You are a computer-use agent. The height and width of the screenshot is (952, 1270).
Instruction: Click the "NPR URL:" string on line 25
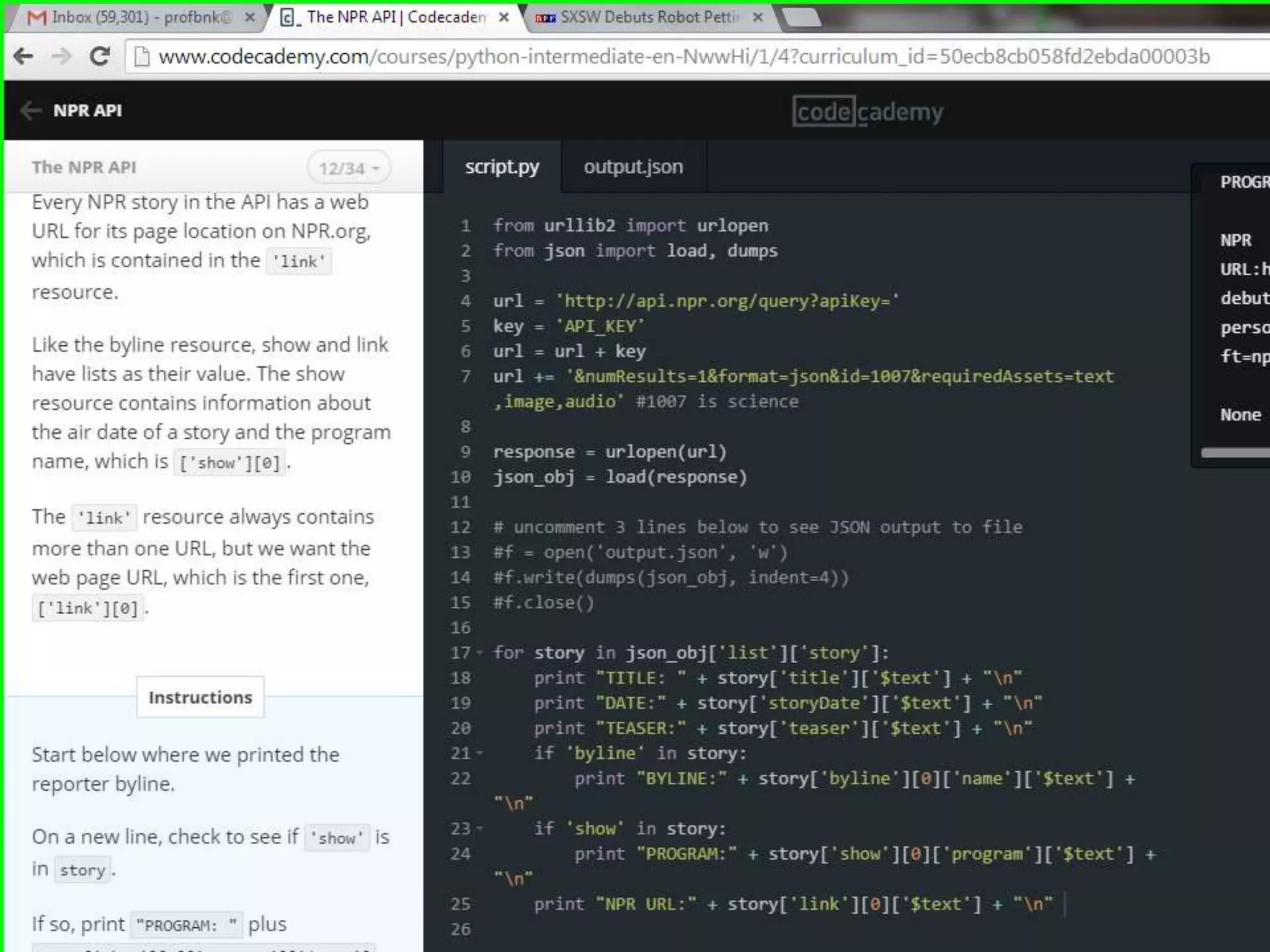(x=645, y=904)
